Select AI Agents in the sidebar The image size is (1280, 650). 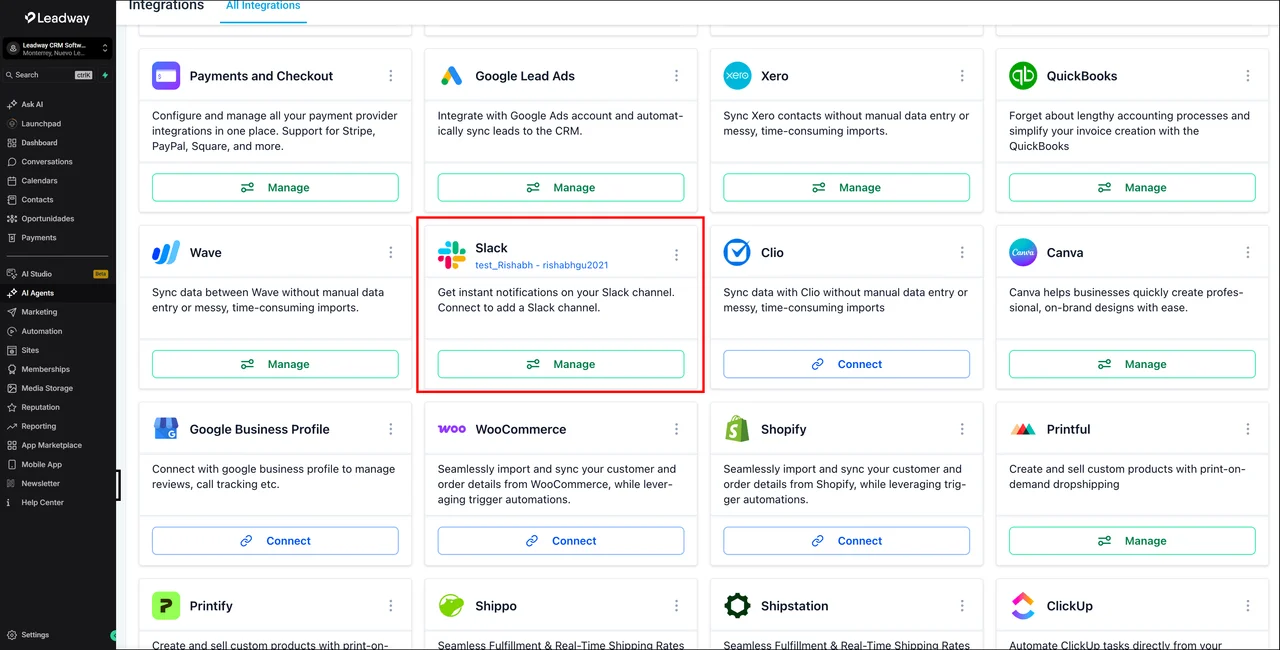tap(37, 293)
